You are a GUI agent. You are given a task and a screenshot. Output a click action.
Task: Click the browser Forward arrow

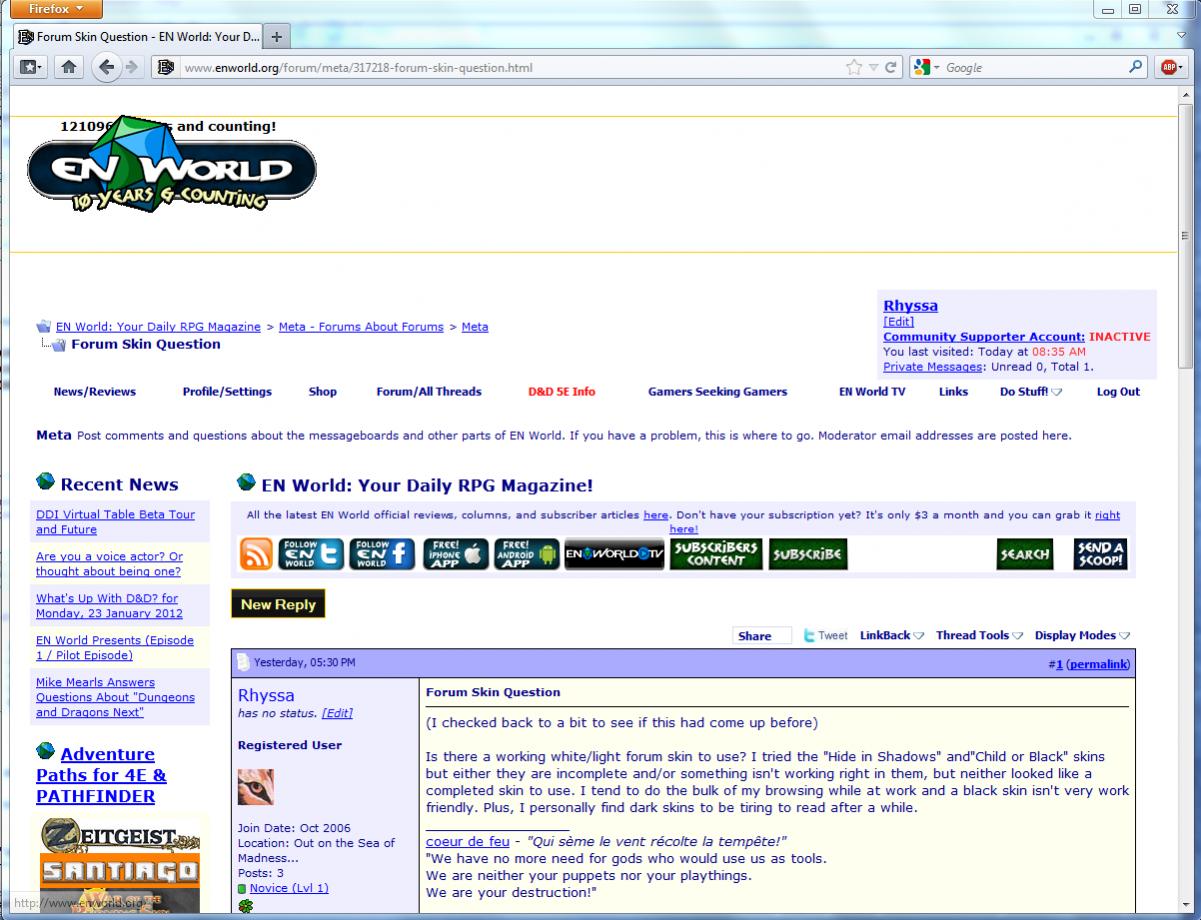132,68
